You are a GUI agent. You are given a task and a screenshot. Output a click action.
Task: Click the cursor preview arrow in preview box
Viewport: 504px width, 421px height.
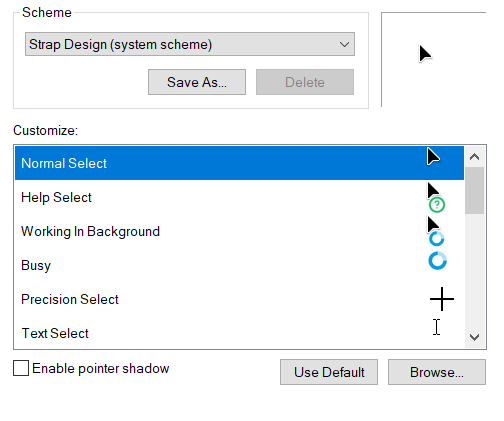425,54
